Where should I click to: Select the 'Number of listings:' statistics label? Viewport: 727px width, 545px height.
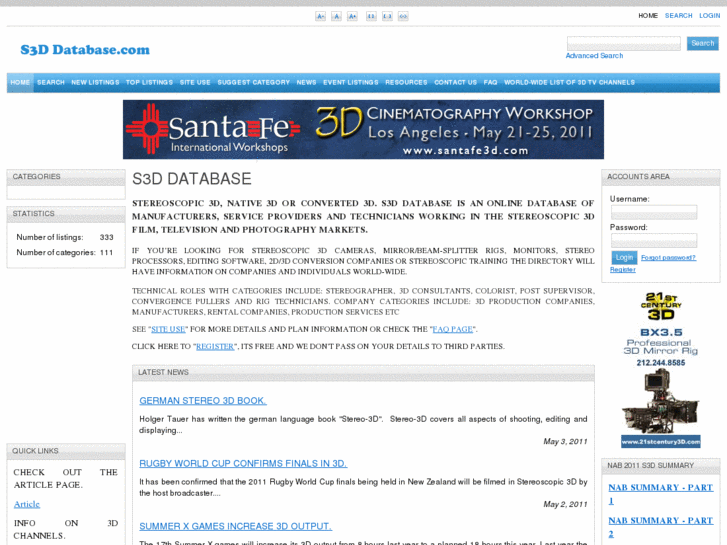[x=50, y=237]
